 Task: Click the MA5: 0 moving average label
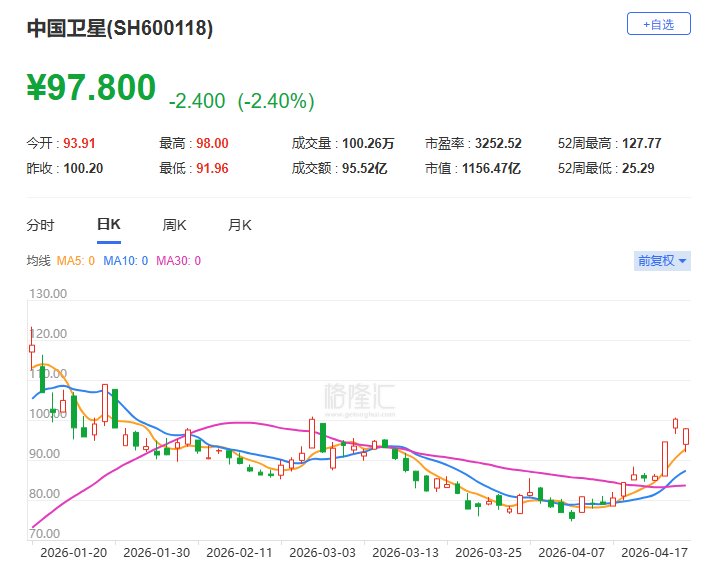click(76, 261)
